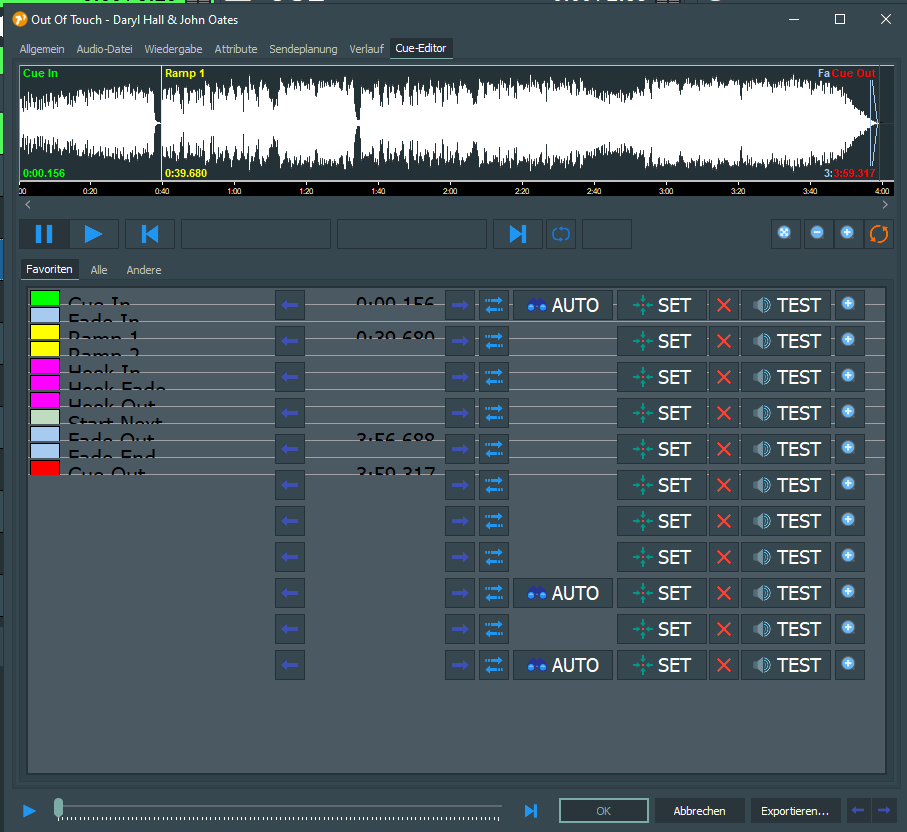Viewport: 907px width, 832px height.
Task: Jump to previous cue marker in transport toolbar
Action: tap(150, 234)
